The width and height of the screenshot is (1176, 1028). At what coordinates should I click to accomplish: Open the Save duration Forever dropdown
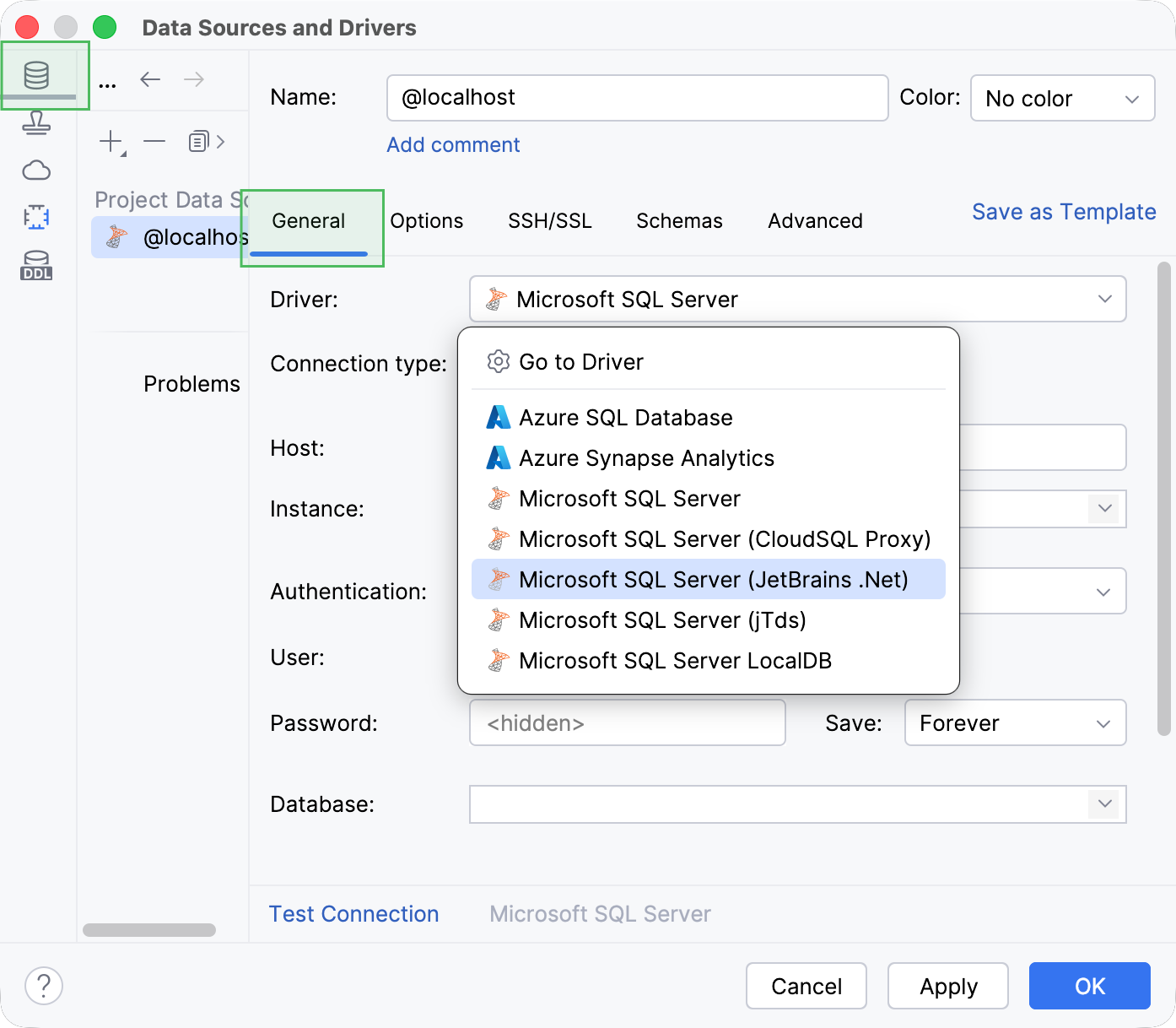(x=1015, y=722)
